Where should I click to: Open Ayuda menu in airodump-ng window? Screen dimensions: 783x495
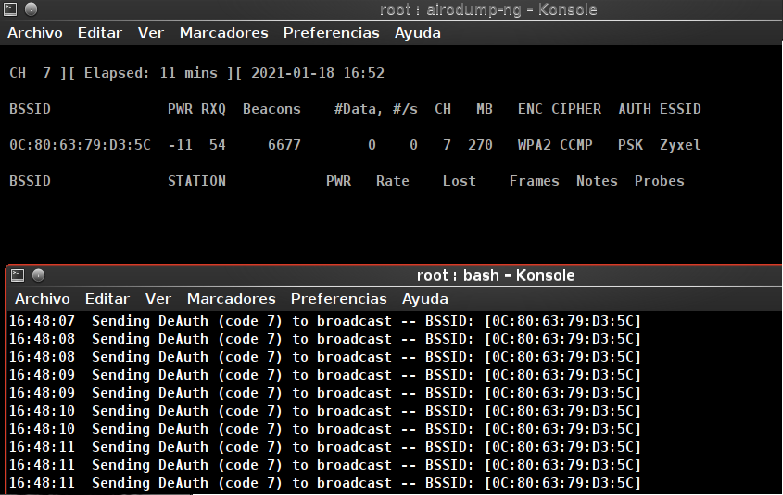point(418,33)
